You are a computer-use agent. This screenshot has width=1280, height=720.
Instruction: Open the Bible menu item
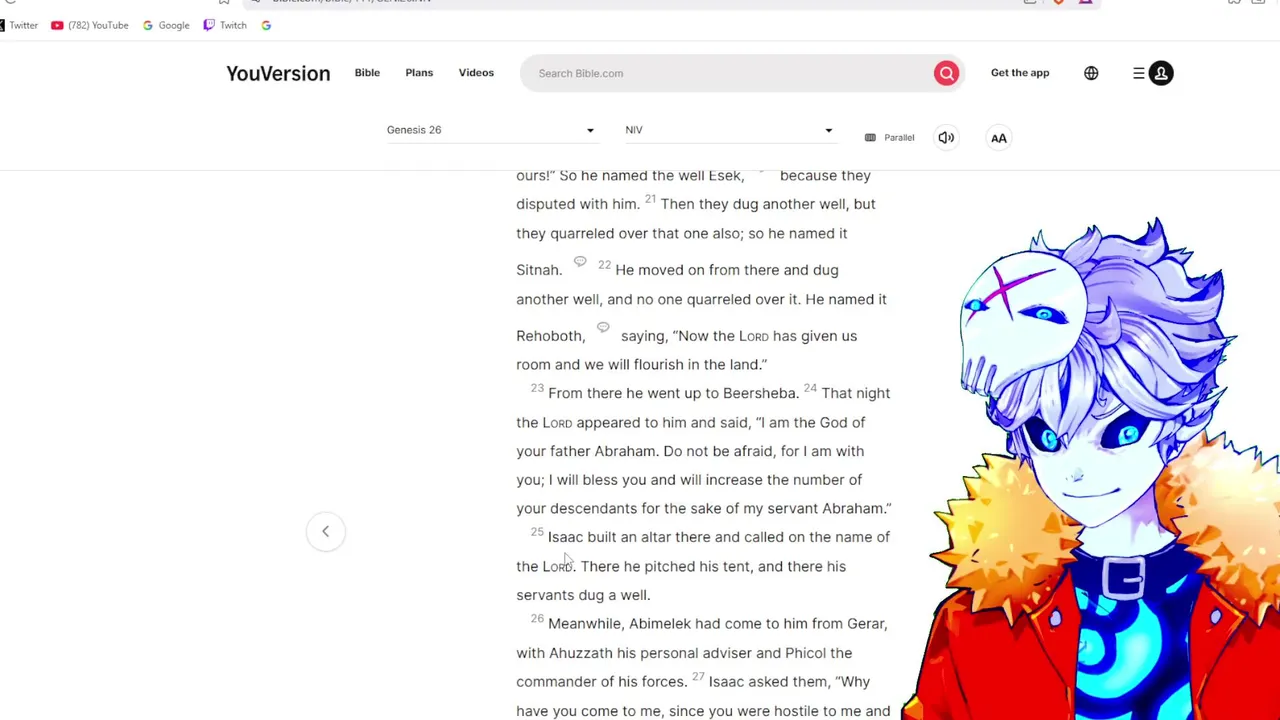(x=367, y=73)
